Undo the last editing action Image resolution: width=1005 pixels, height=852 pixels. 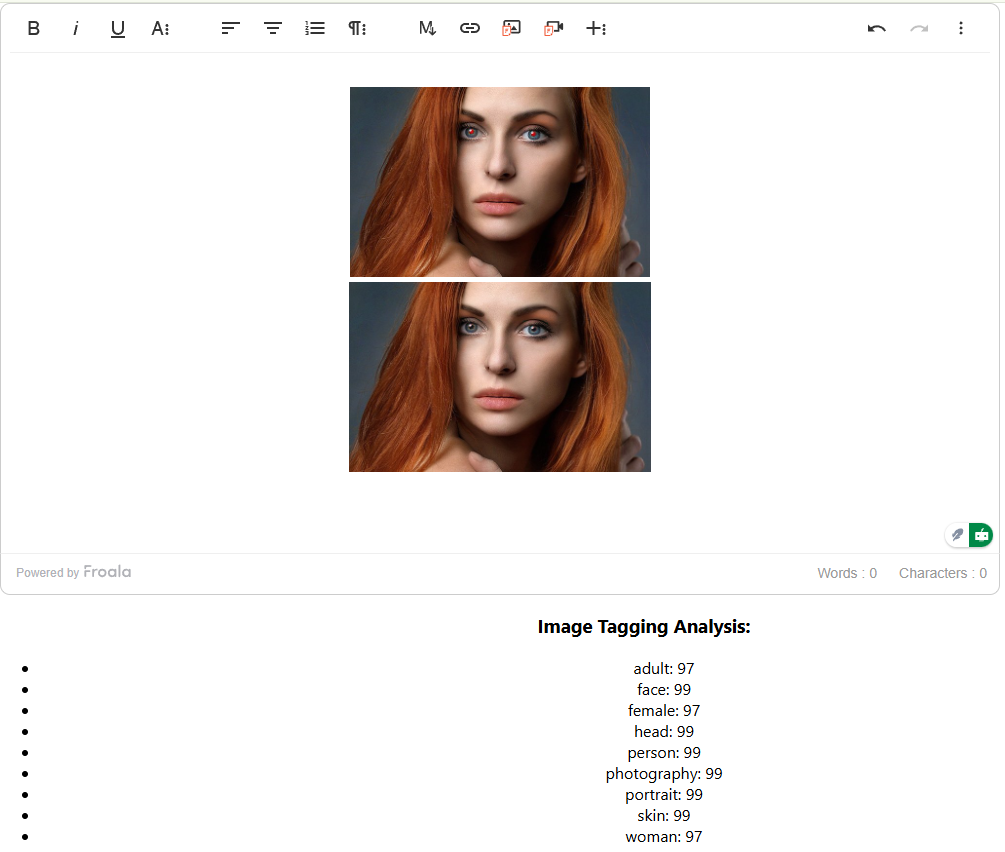coord(876,28)
